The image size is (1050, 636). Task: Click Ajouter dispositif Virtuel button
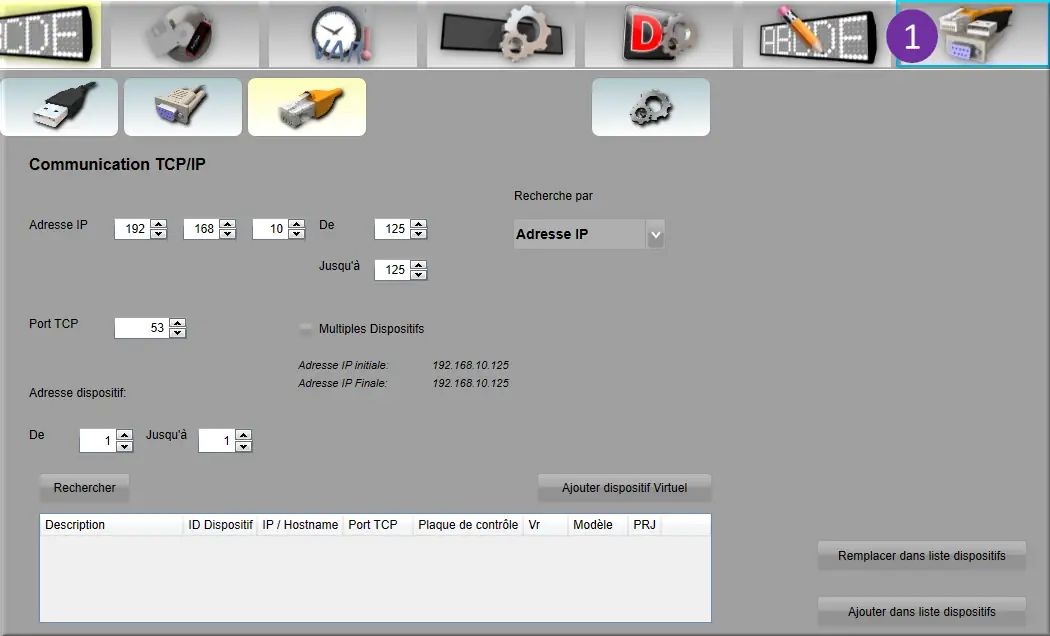[624, 488]
